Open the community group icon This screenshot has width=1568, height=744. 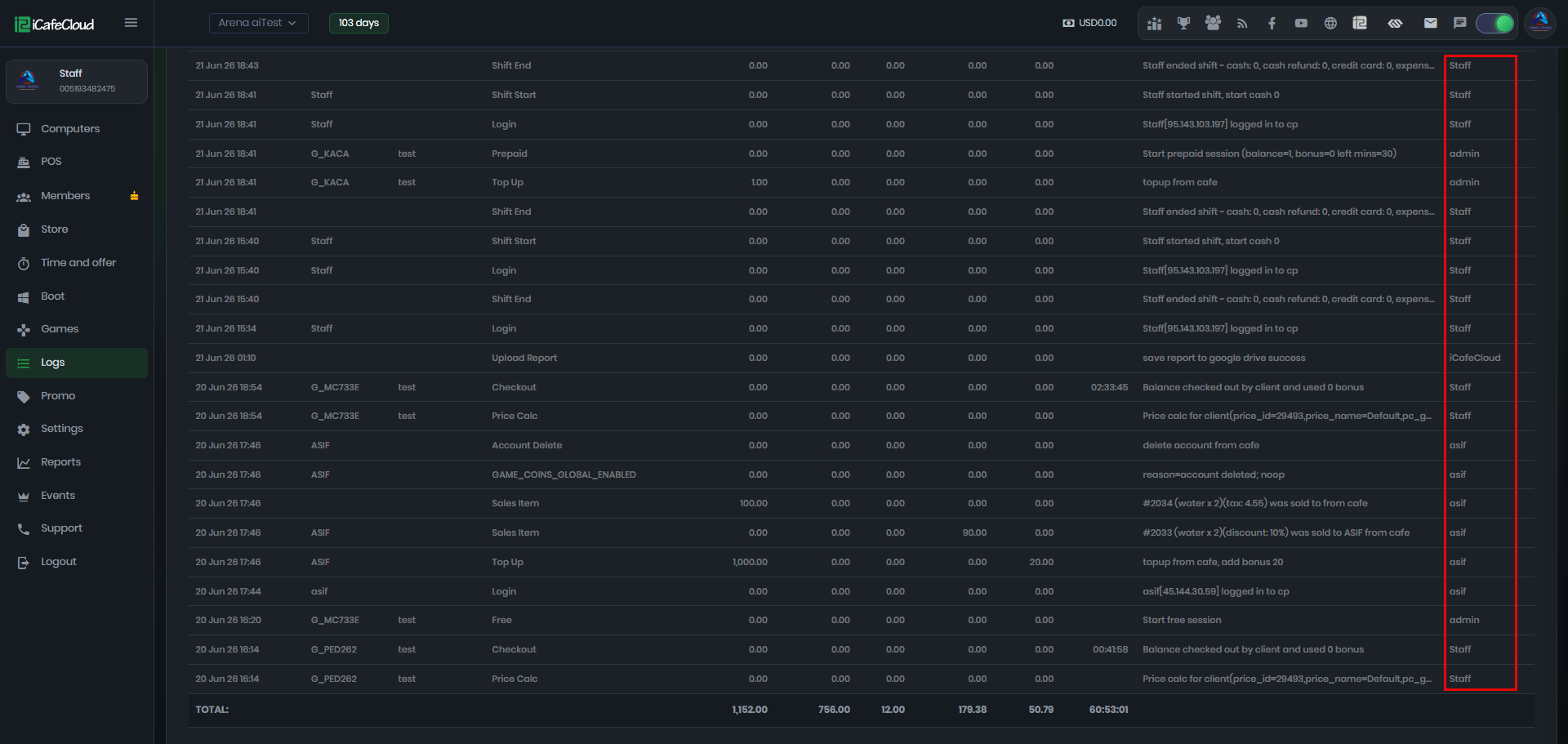tap(1213, 23)
